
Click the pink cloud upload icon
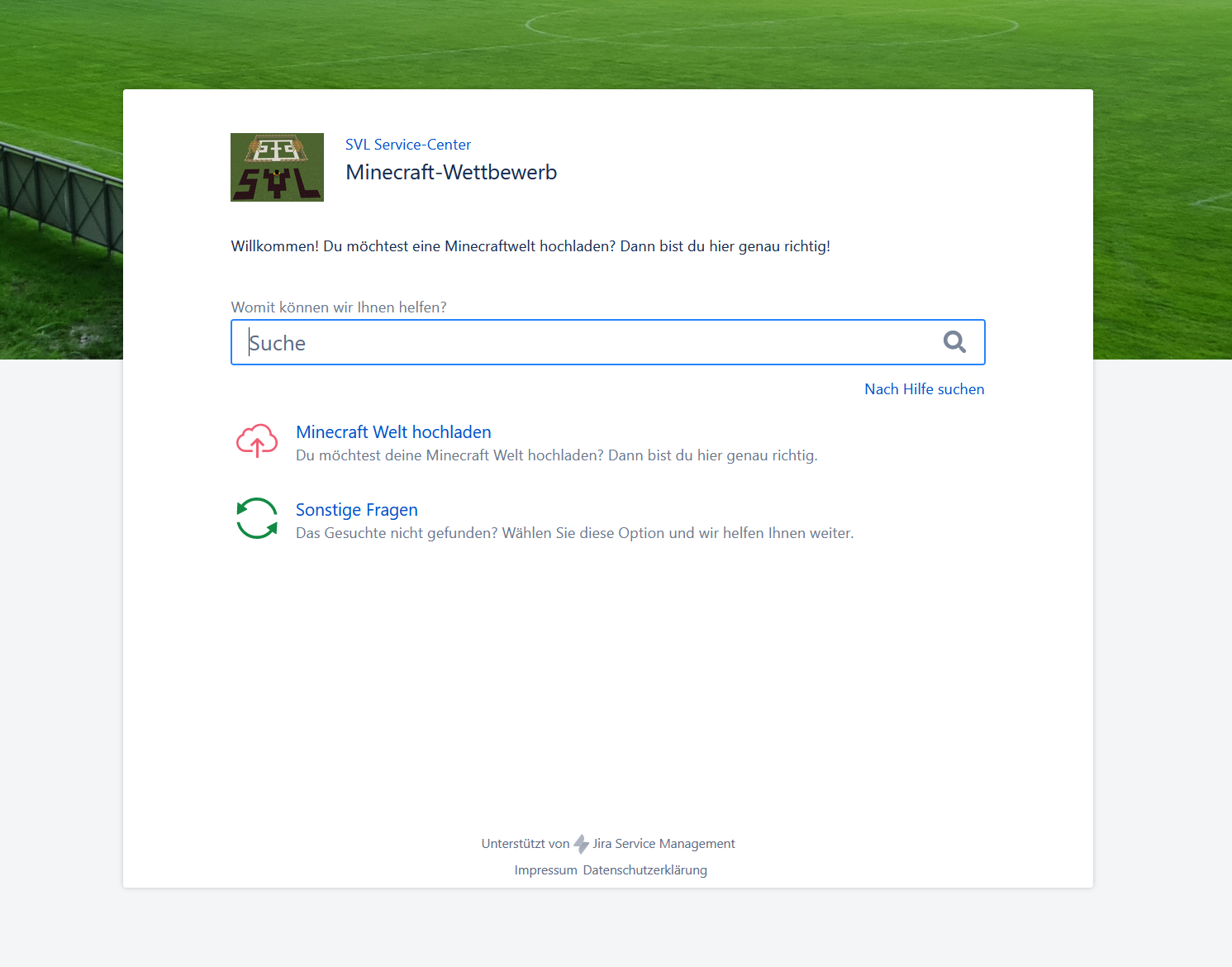(257, 441)
